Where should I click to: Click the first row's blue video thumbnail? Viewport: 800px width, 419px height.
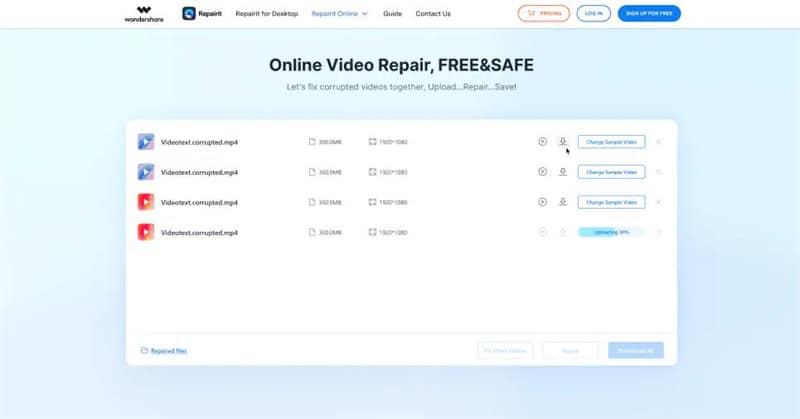click(146, 142)
